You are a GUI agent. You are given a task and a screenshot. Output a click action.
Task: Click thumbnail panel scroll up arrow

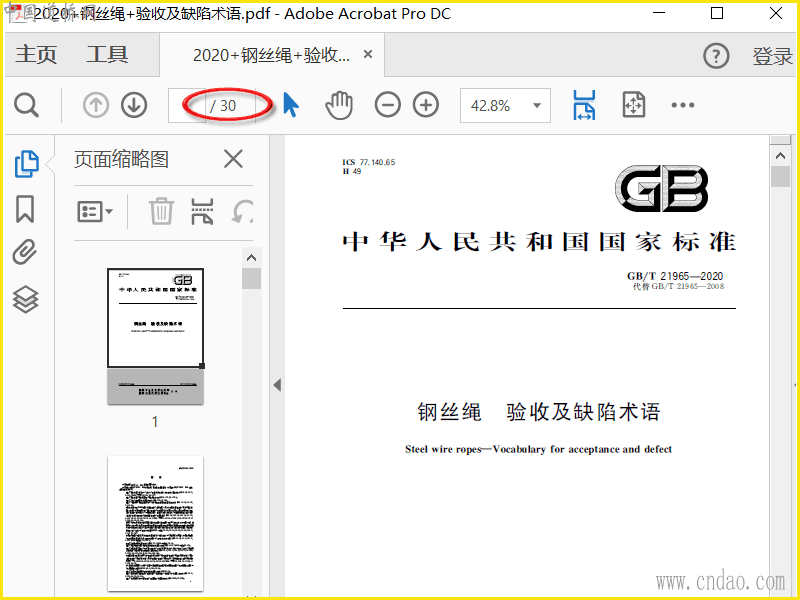pos(251,258)
